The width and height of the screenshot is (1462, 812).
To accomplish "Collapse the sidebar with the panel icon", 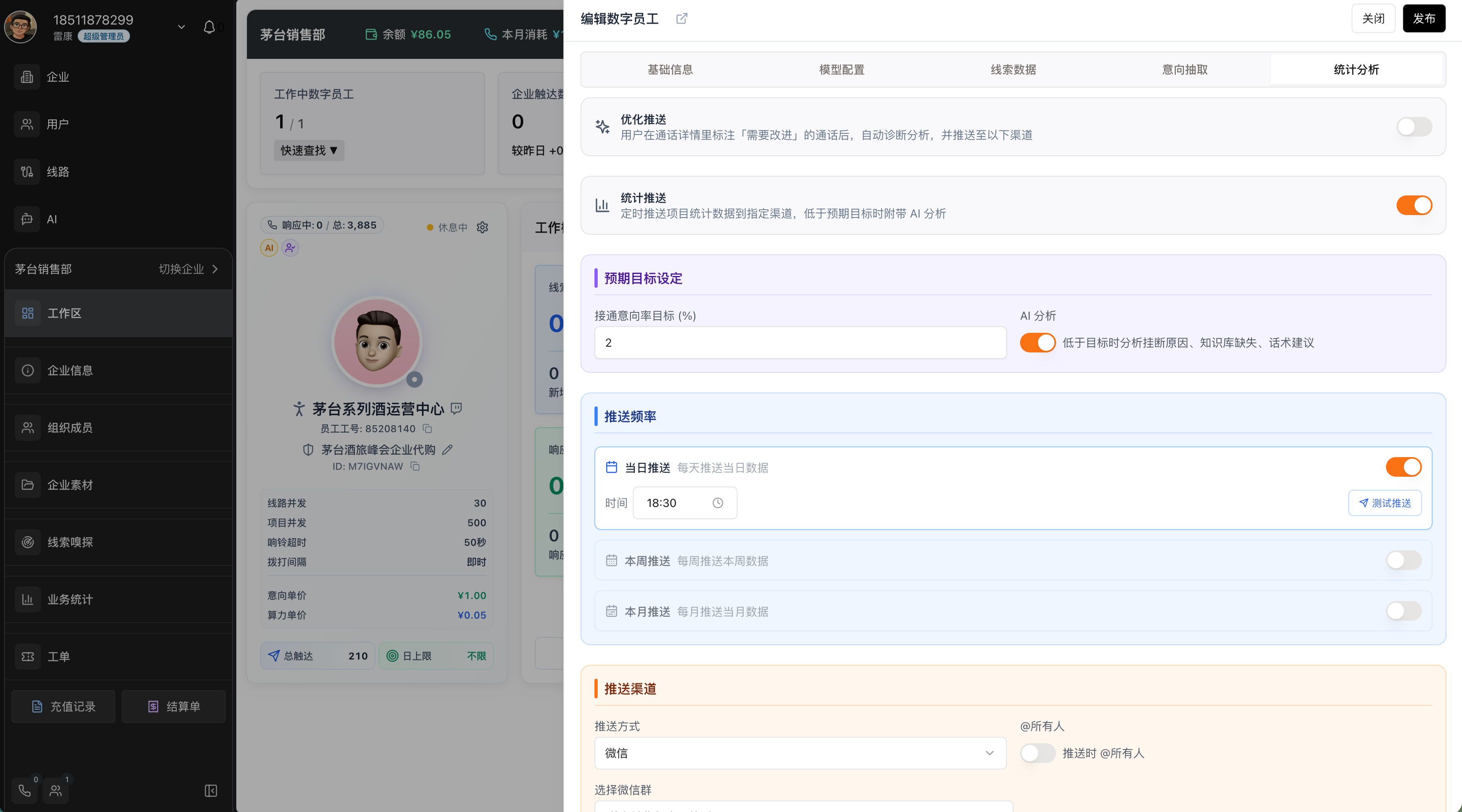I will (211, 791).
